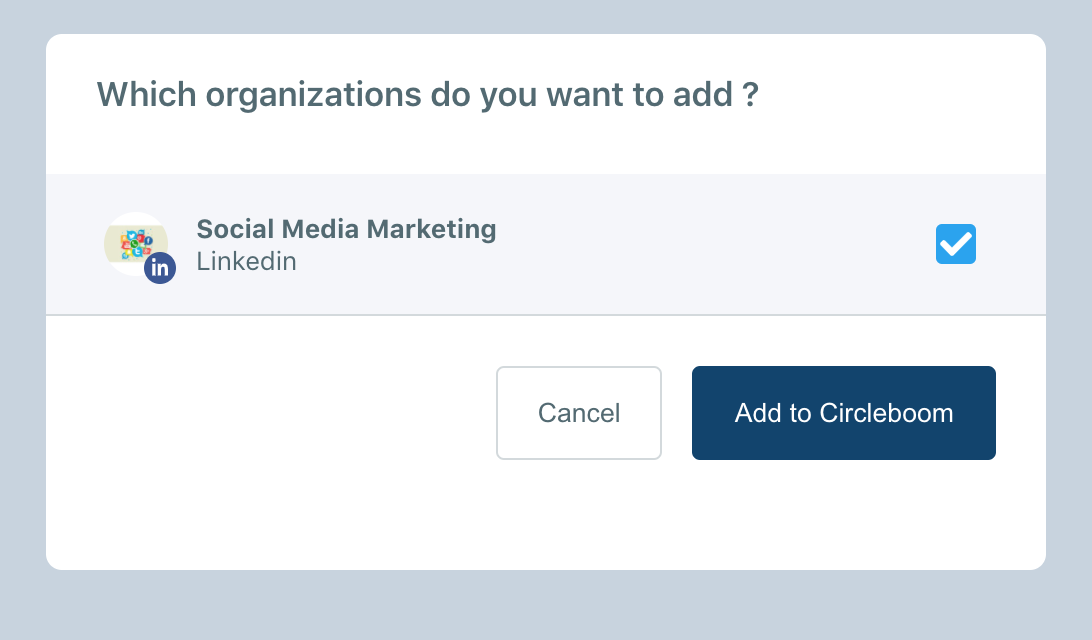Select the Social Media Marketing profile picture

136,244
